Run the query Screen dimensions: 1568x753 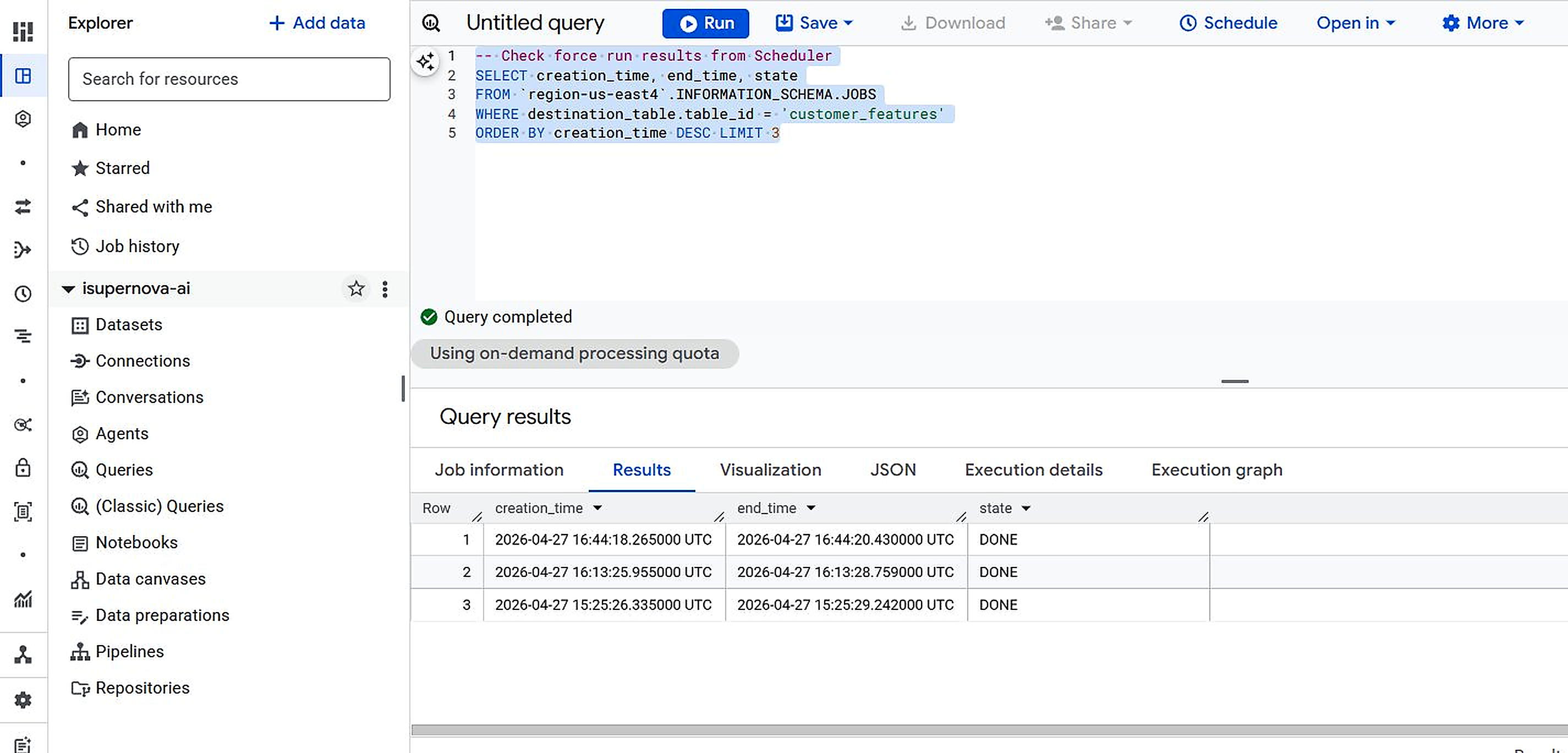705,23
